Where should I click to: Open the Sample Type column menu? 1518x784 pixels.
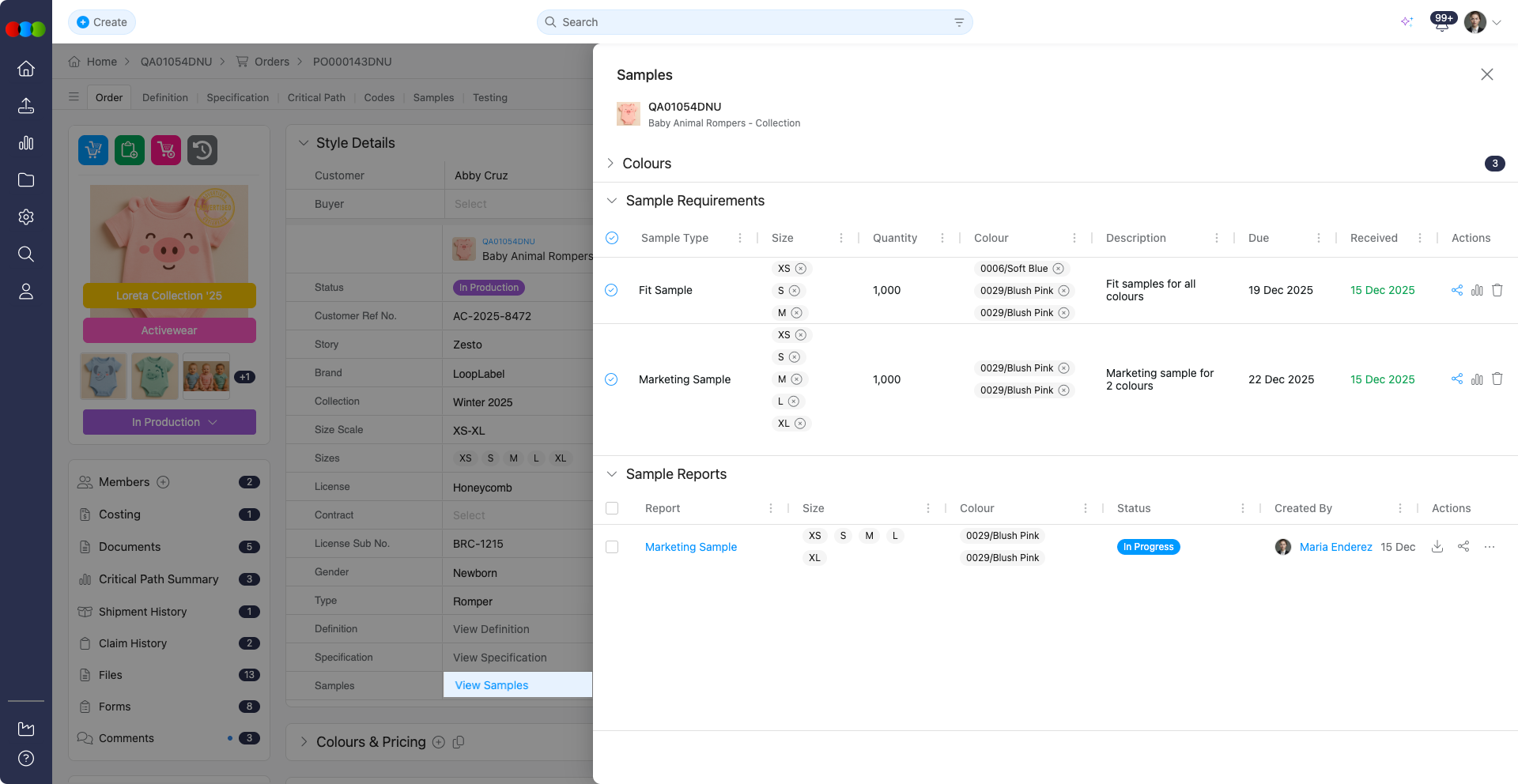[739, 238]
